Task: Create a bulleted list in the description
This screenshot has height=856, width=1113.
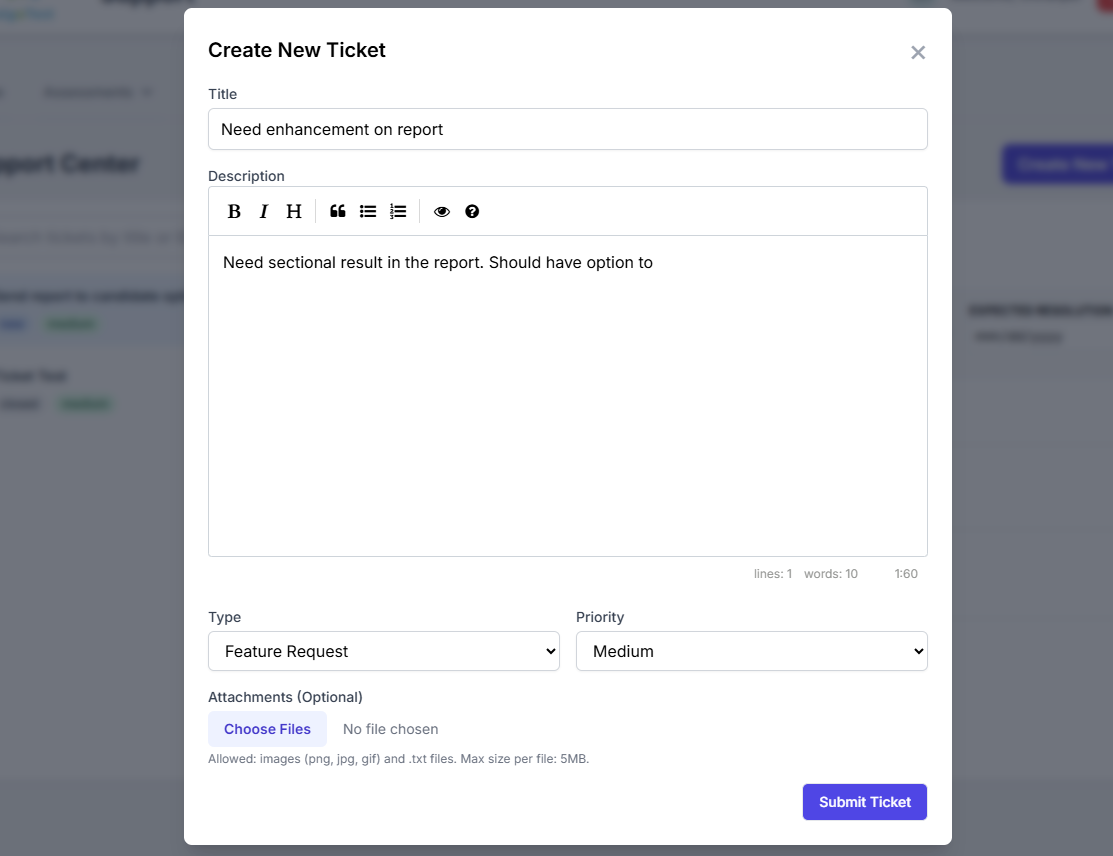Action: (367, 211)
